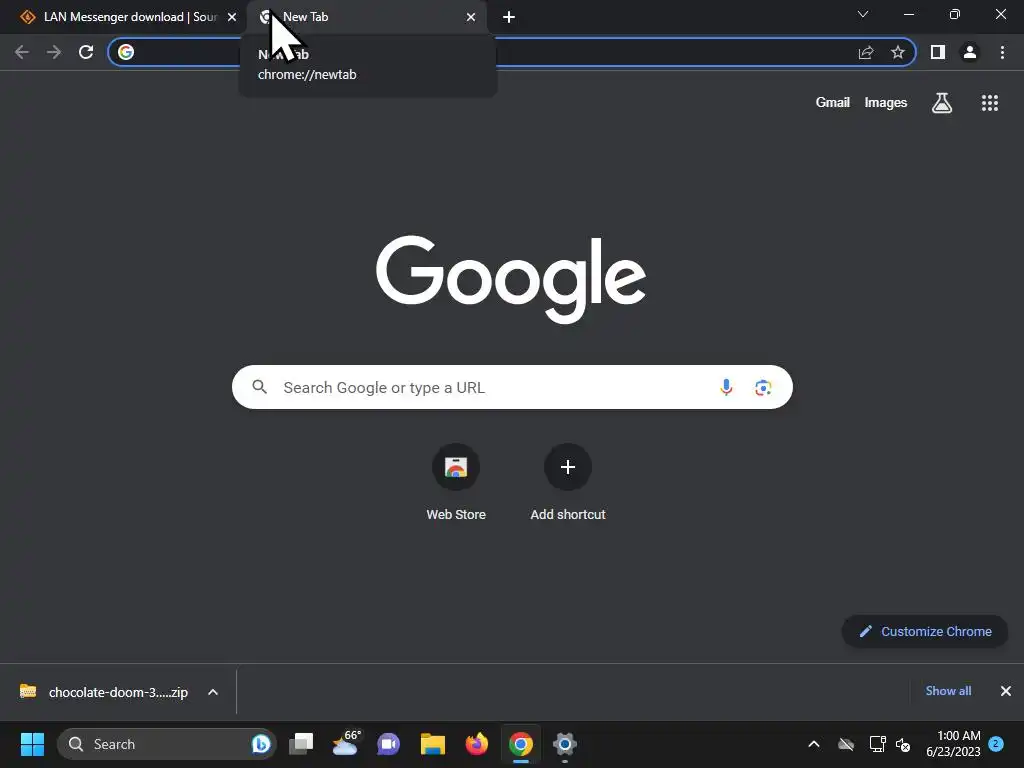Open Search Labs flask icon

(942, 103)
